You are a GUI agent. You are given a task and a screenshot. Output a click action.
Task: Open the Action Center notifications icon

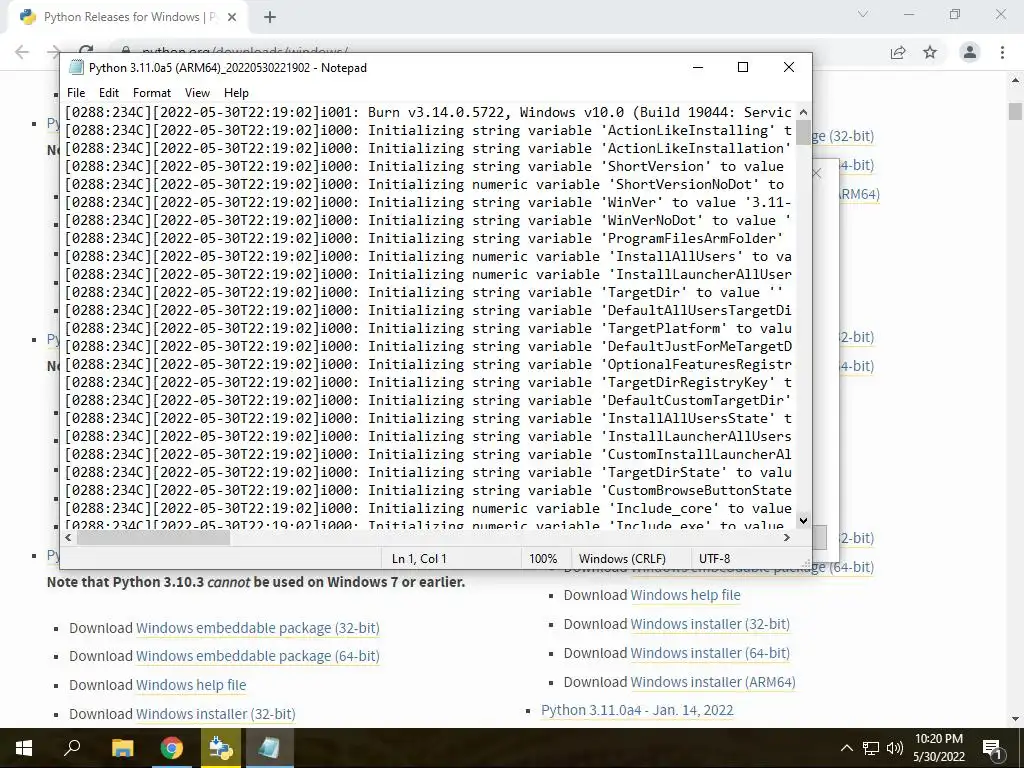[992, 748]
